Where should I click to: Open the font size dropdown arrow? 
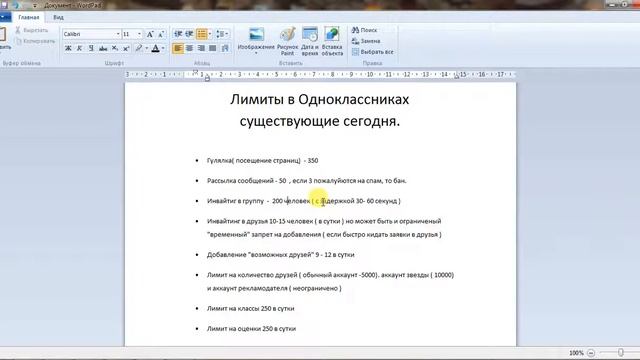(x=140, y=34)
